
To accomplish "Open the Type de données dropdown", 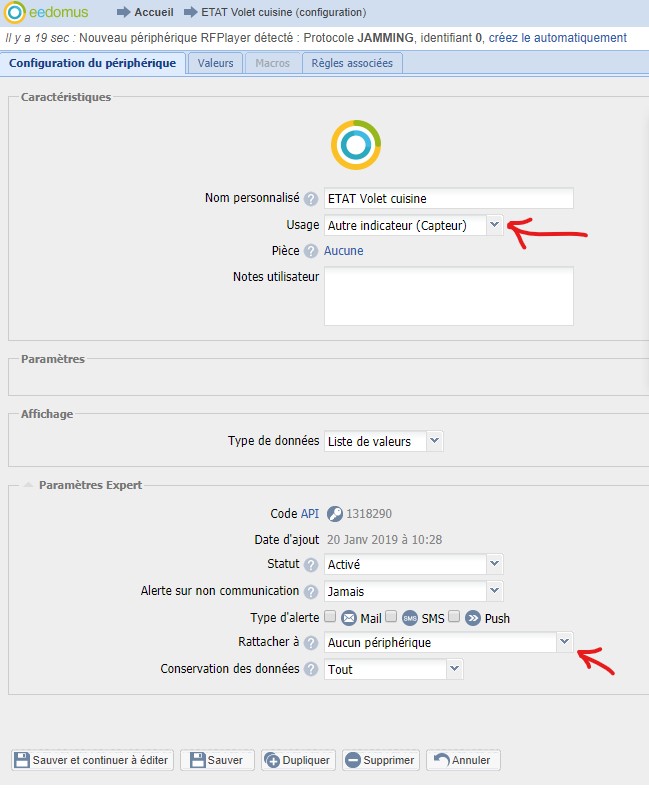I will (x=434, y=441).
